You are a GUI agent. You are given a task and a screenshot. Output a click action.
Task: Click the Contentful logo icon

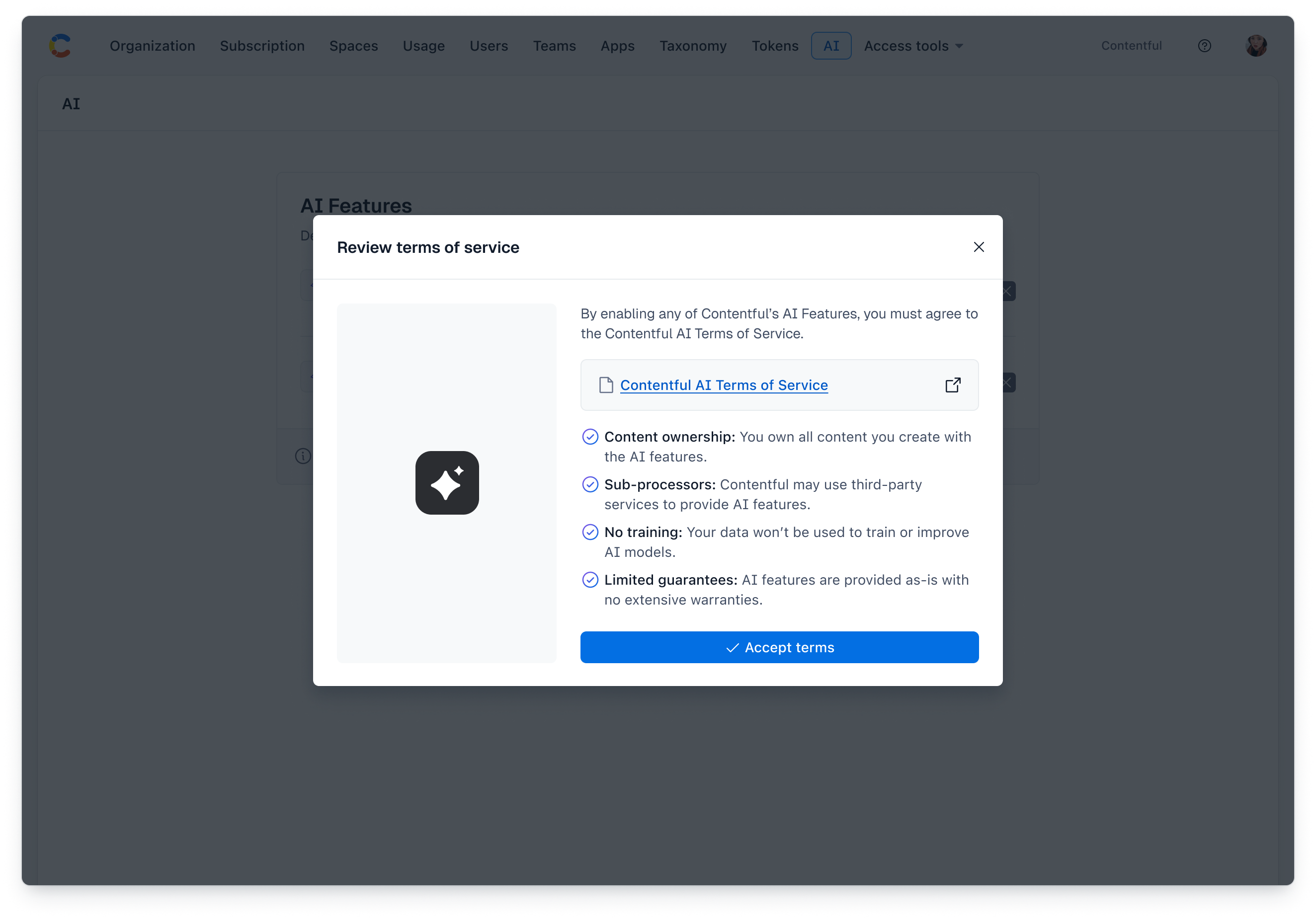(x=60, y=46)
